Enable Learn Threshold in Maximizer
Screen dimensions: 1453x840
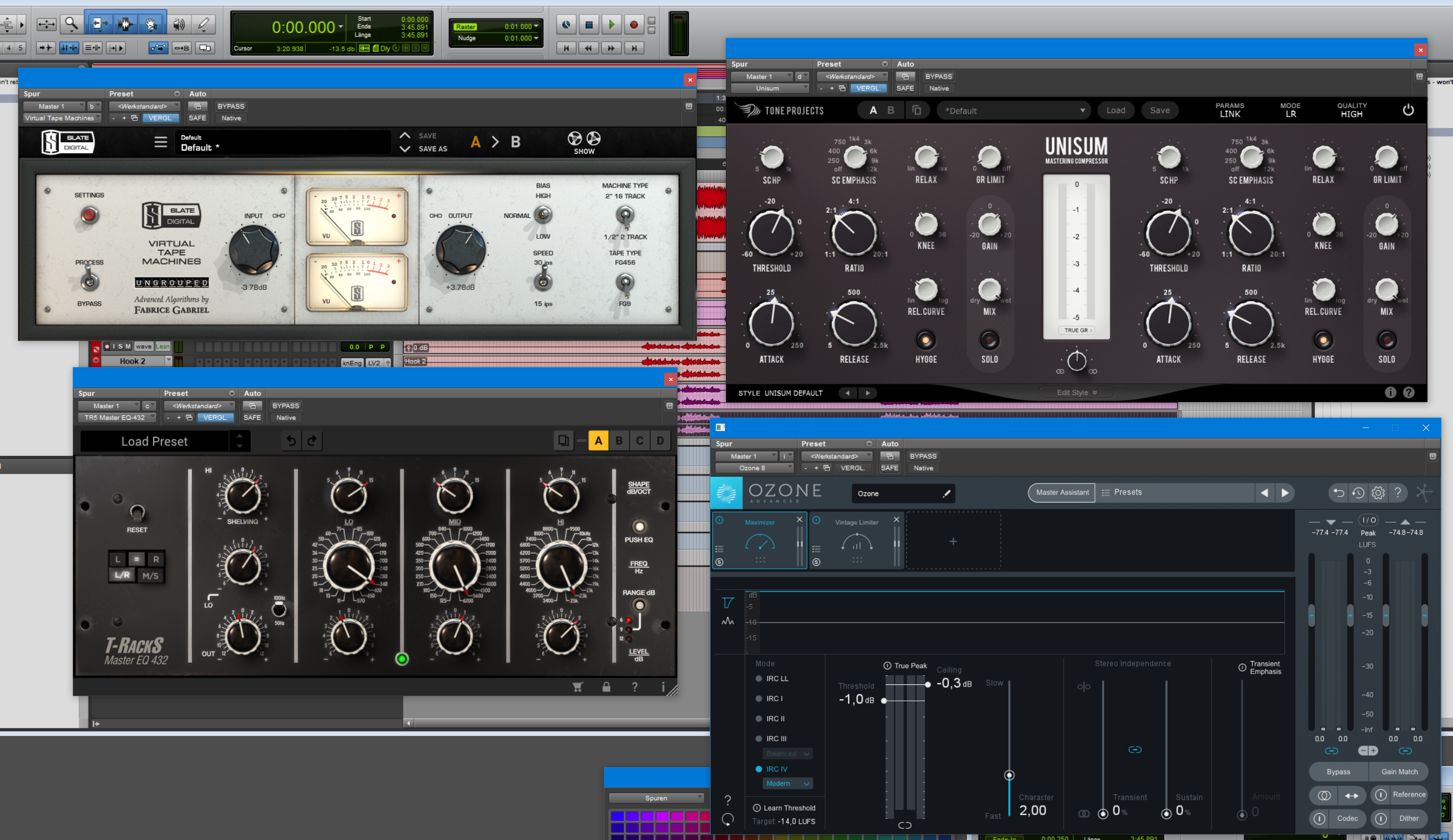[x=757, y=808]
